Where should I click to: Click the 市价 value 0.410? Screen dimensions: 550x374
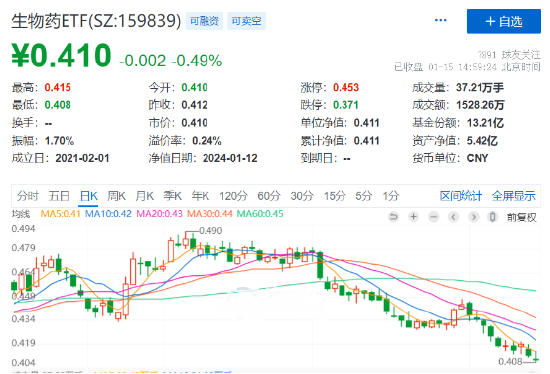(194, 123)
